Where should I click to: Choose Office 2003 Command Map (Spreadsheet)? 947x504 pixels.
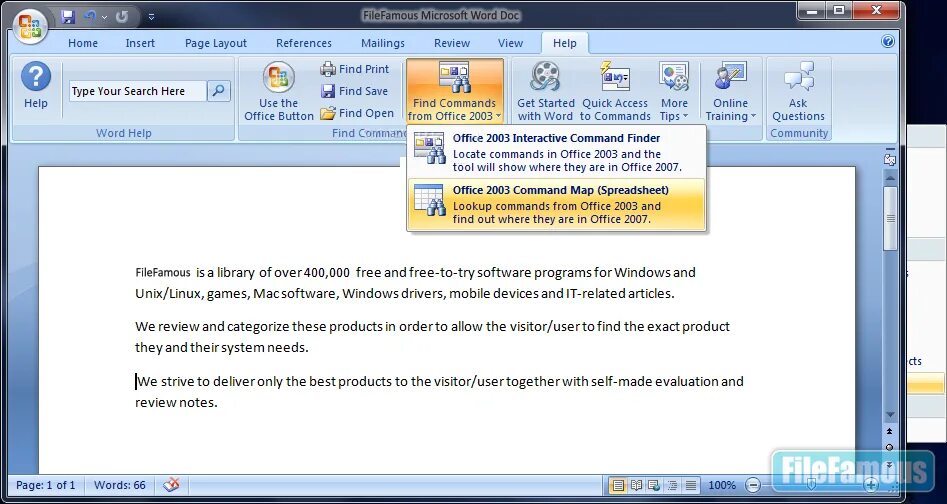pyautogui.click(x=556, y=204)
